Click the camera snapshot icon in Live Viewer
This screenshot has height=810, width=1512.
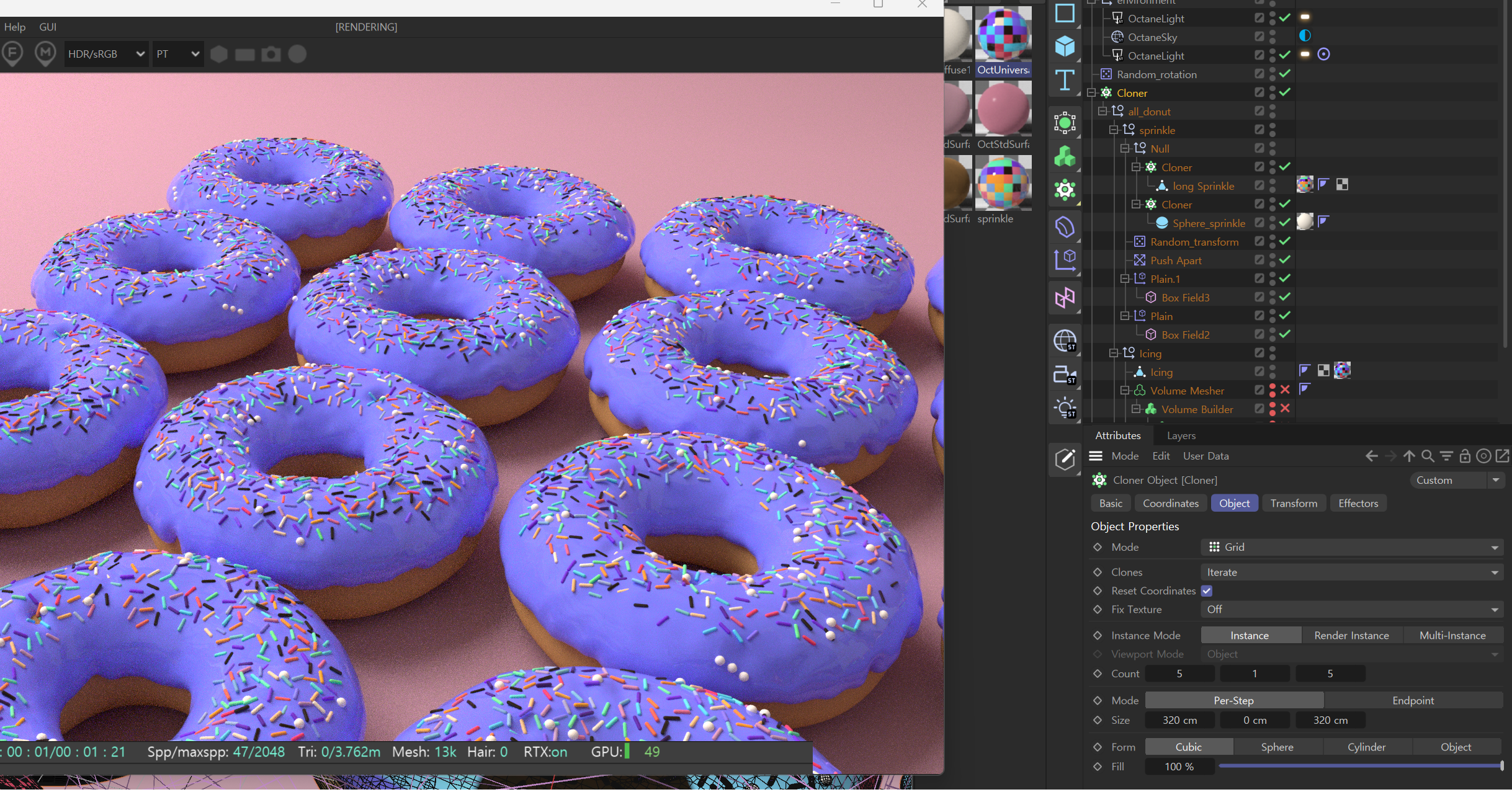(271, 54)
